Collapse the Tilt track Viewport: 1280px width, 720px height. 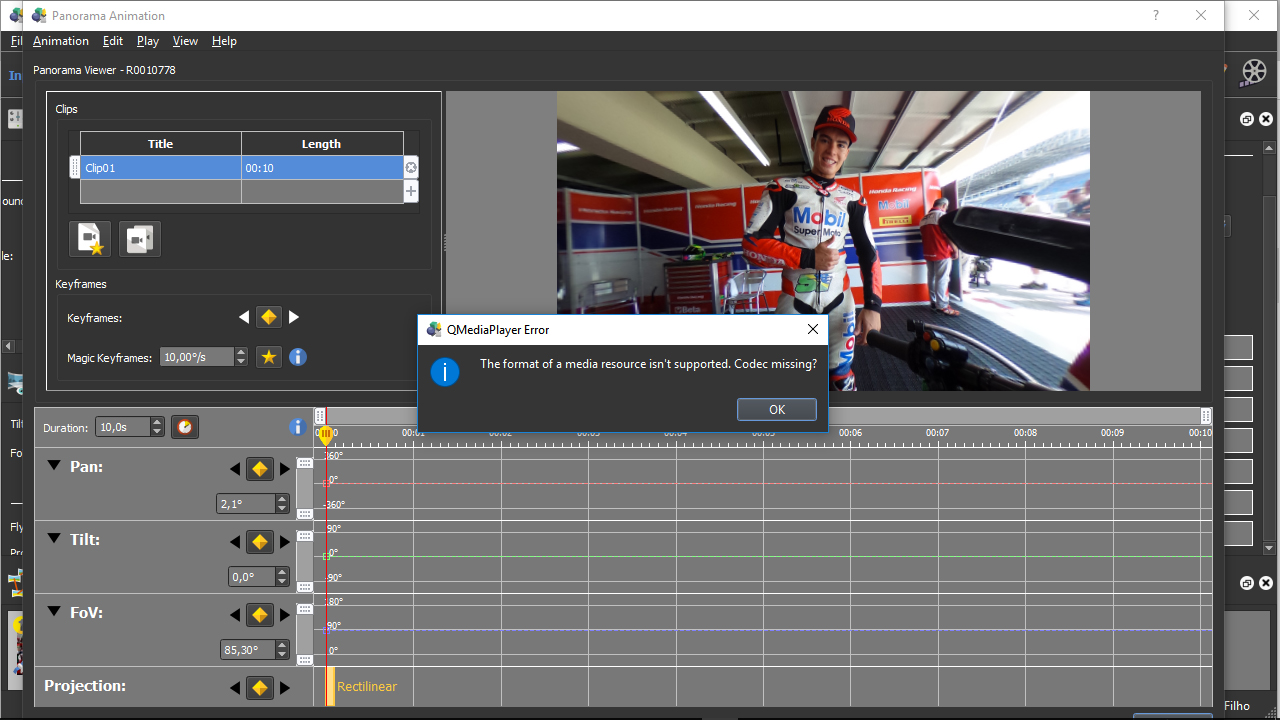click(54, 539)
